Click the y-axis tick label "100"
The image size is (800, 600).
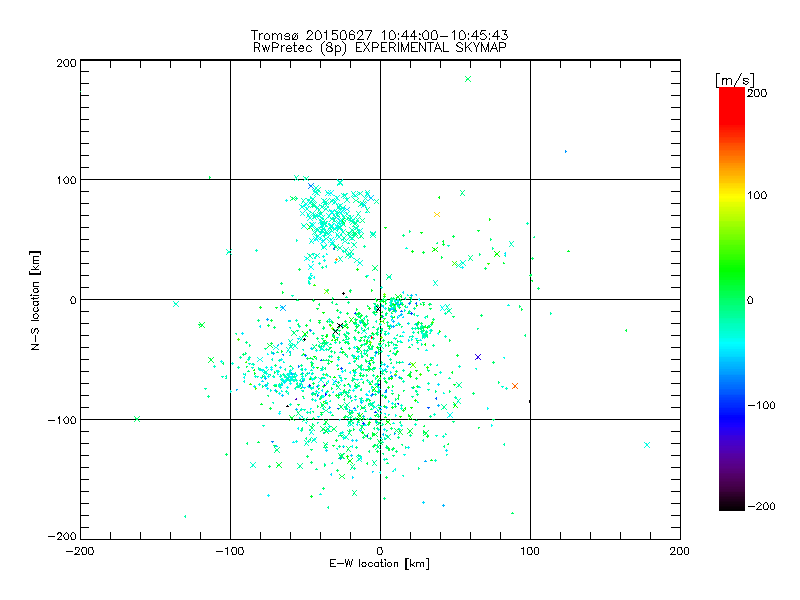(66, 180)
